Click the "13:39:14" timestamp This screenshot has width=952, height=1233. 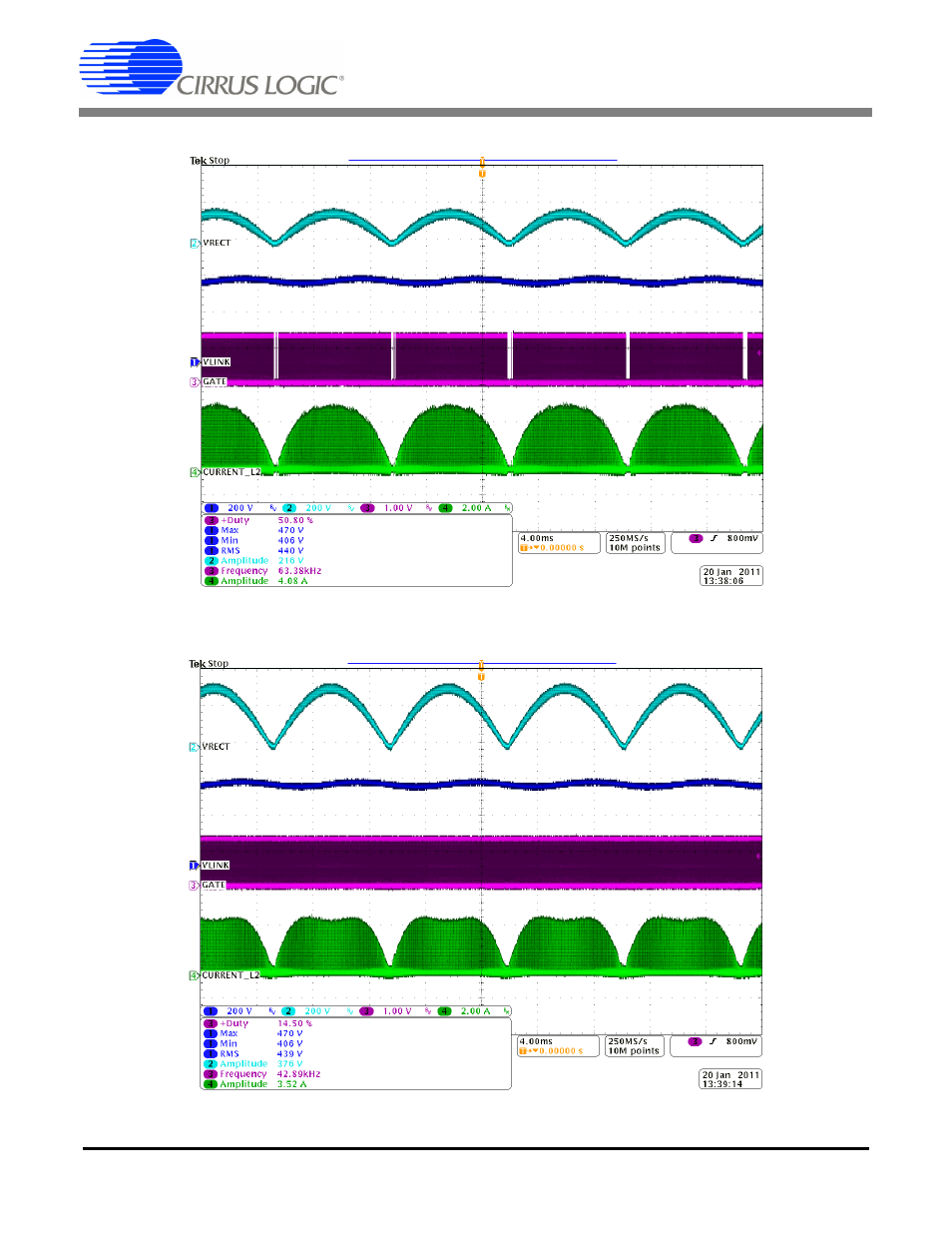(x=722, y=1084)
